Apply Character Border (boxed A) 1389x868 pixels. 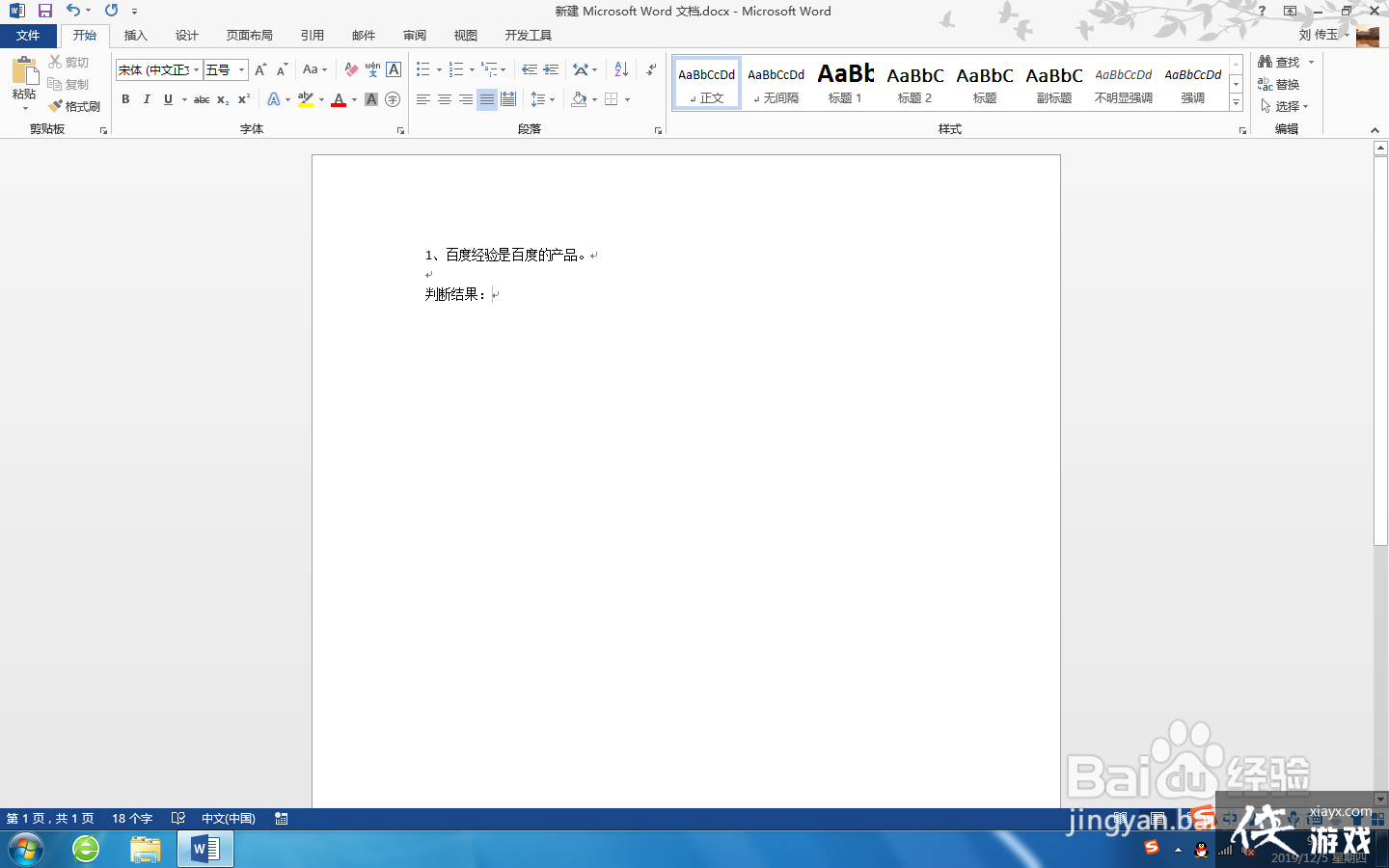click(x=394, y=69)
